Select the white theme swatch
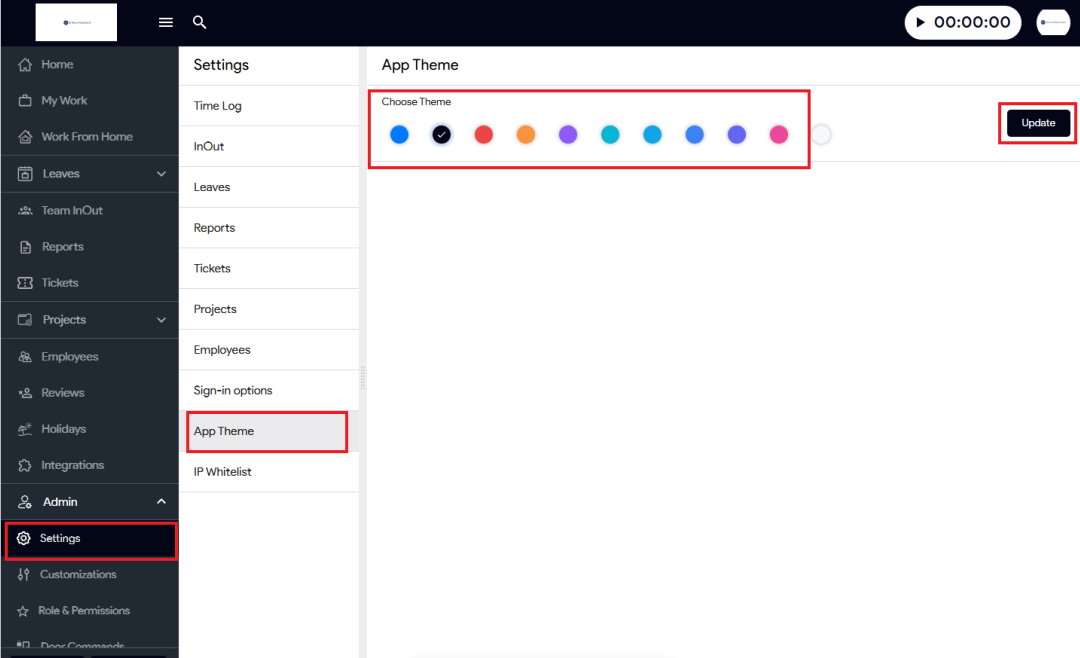 click(821, 134)
